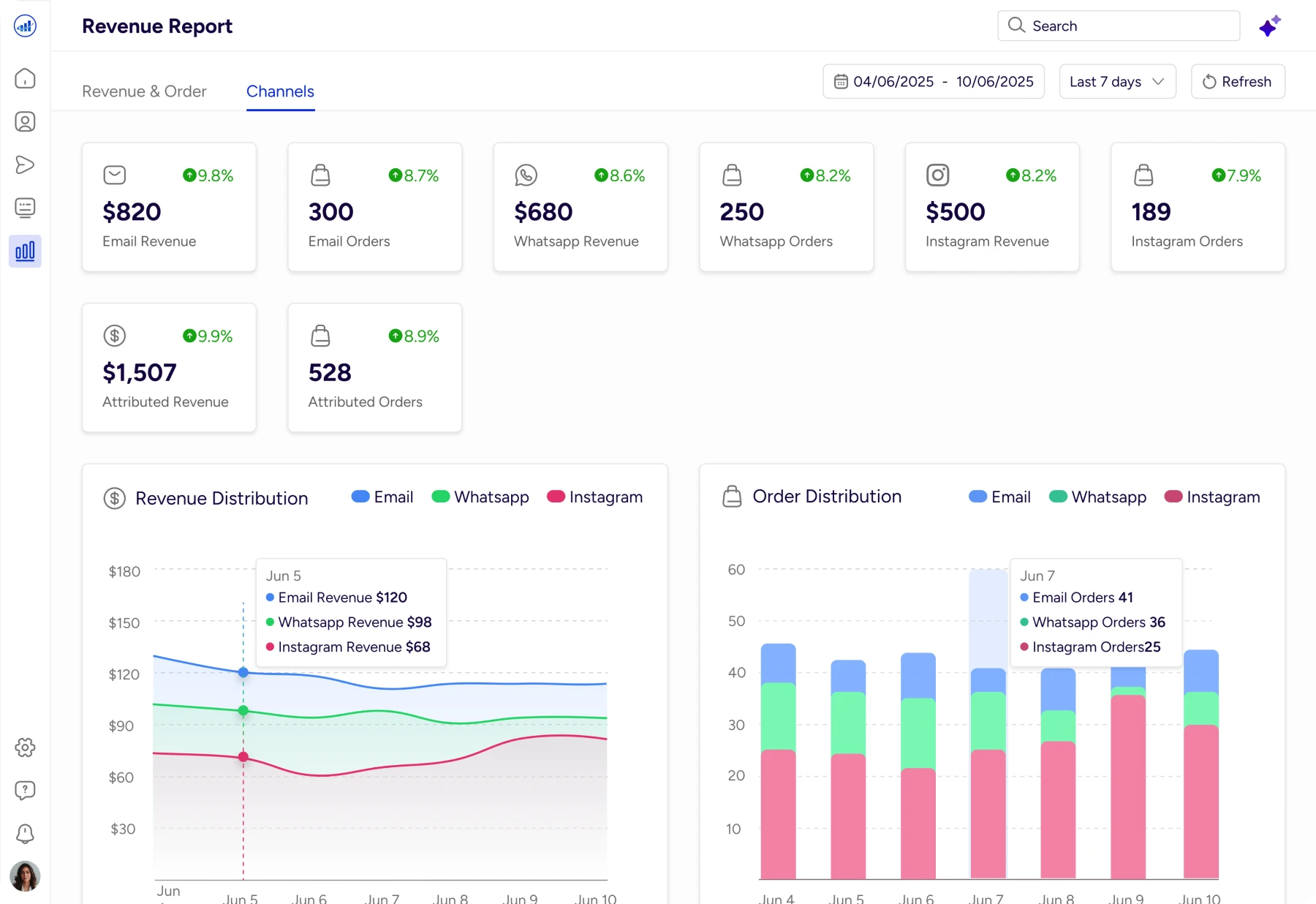Expand the Last 7 days dropdown
Image resolution: width=1316 pixels, height=904 pixels.
point(1117,82)
